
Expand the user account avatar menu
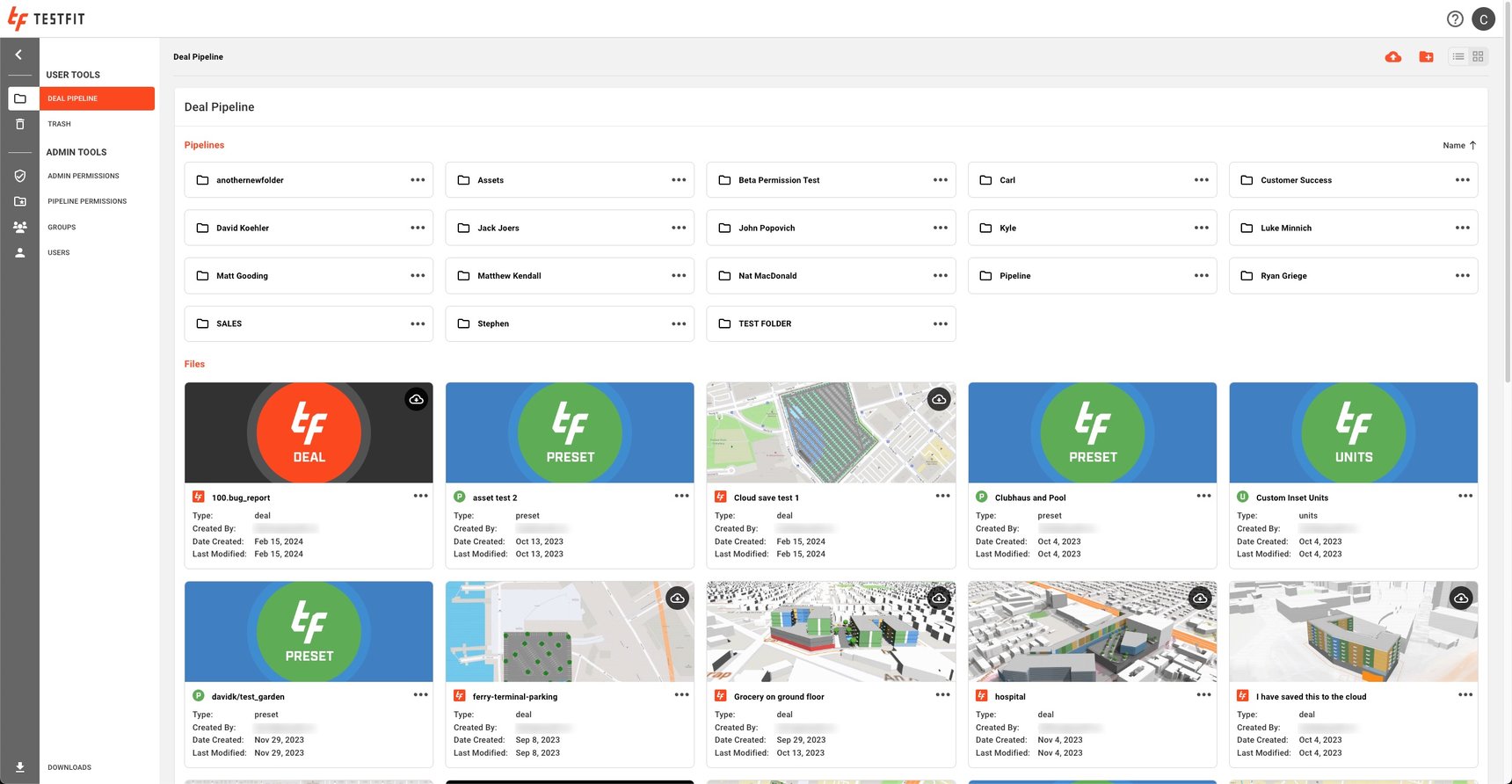[1483, 19]
